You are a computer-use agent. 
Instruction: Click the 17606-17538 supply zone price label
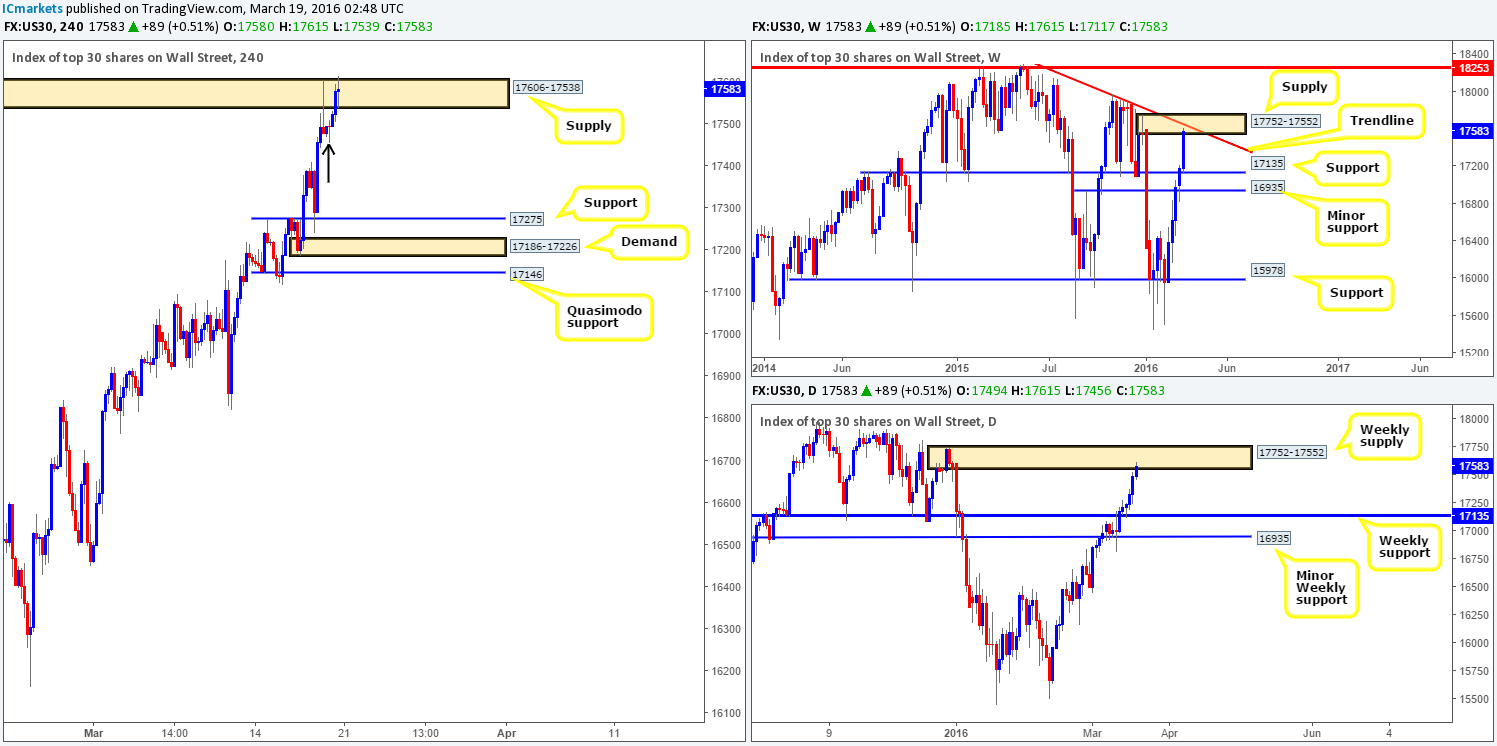pos(547,87)
